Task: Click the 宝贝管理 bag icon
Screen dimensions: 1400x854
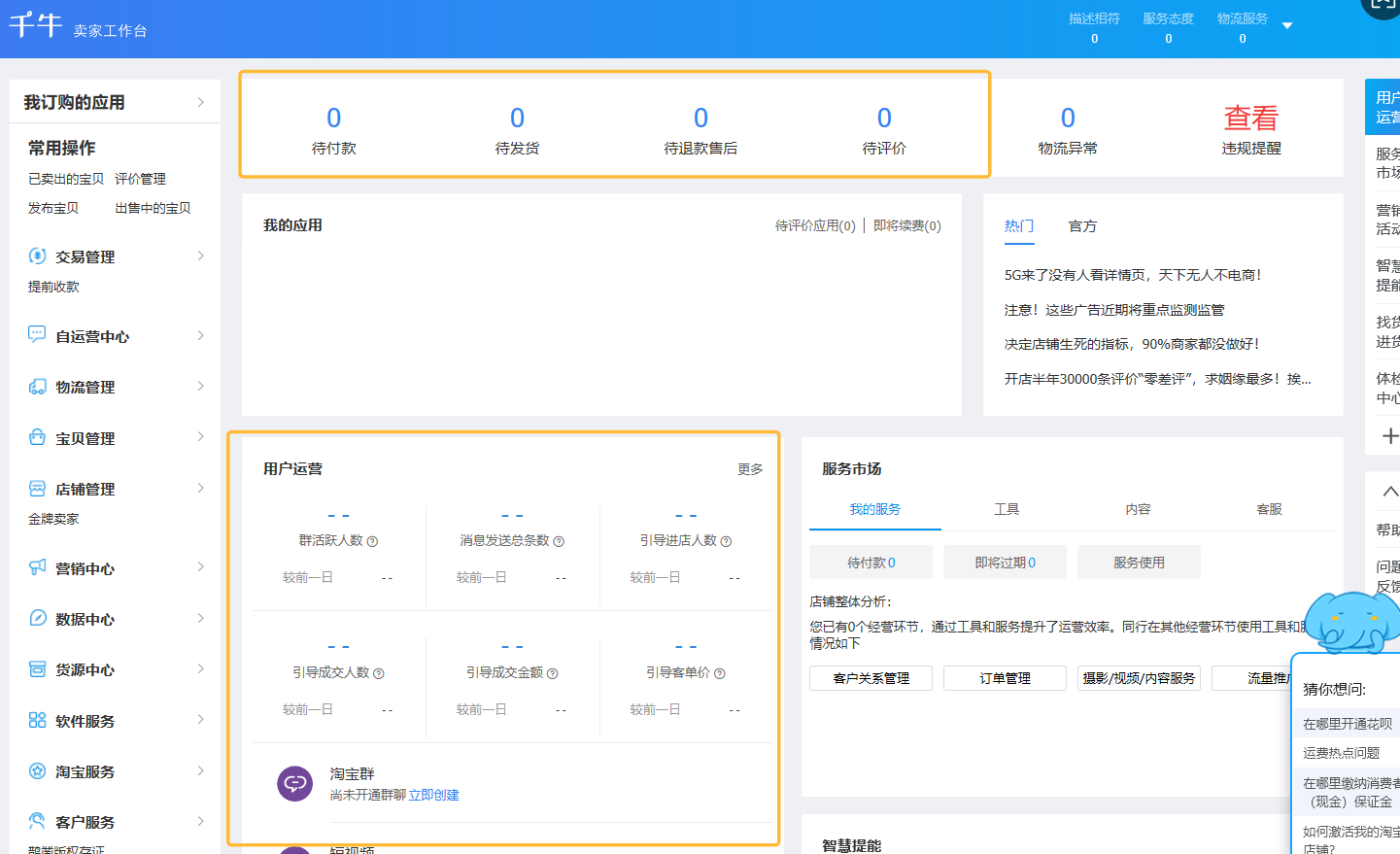Action: tap(37, 437)
